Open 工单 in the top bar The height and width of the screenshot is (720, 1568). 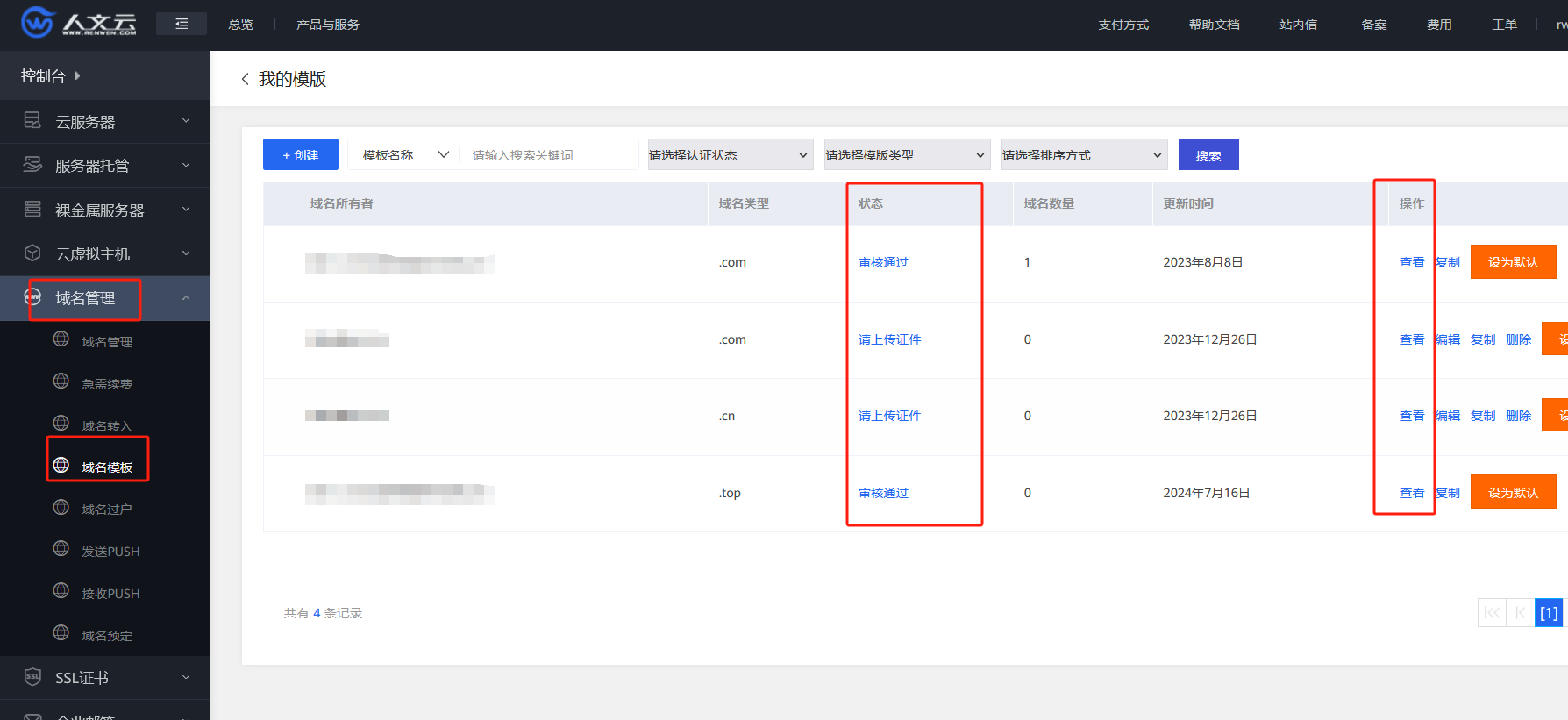[1505, 25]
